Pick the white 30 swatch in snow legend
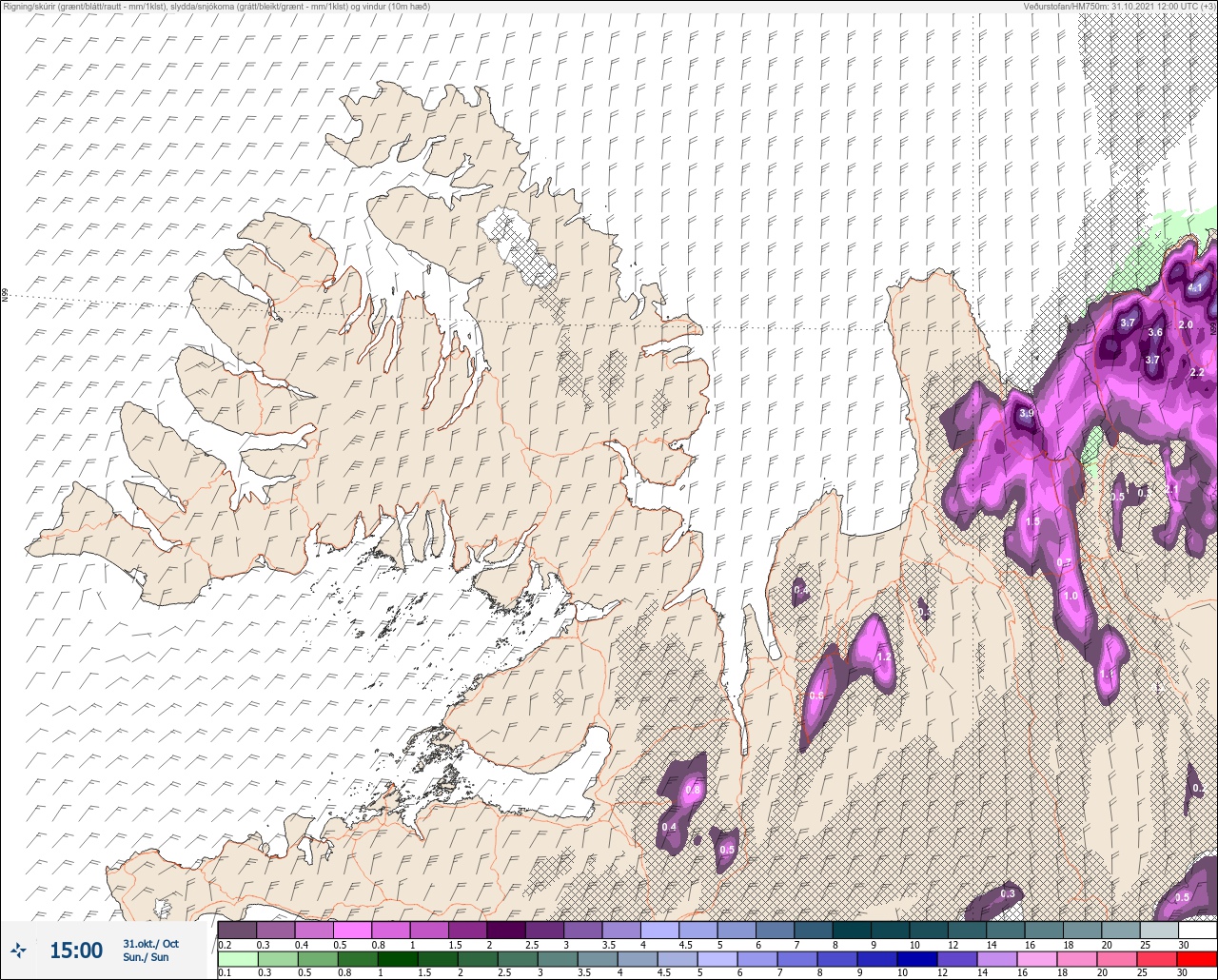Viewport: 1218px width, 980px height. click(1197, 930)
